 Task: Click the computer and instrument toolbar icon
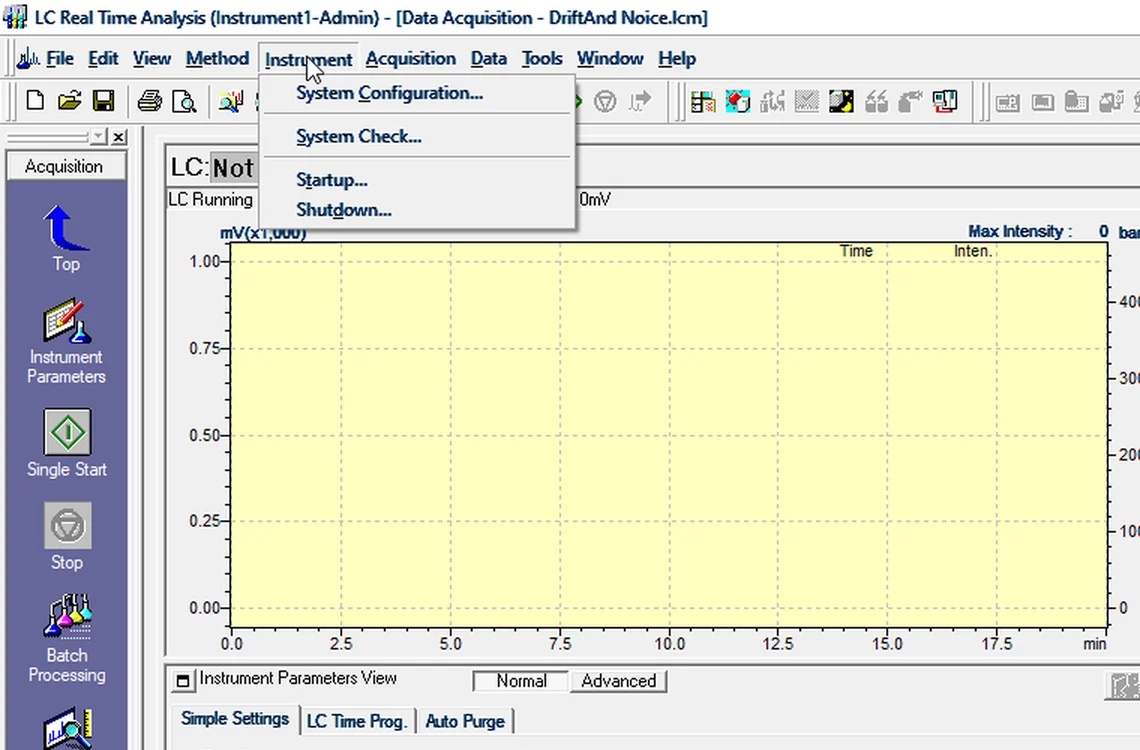click(945, 102)
